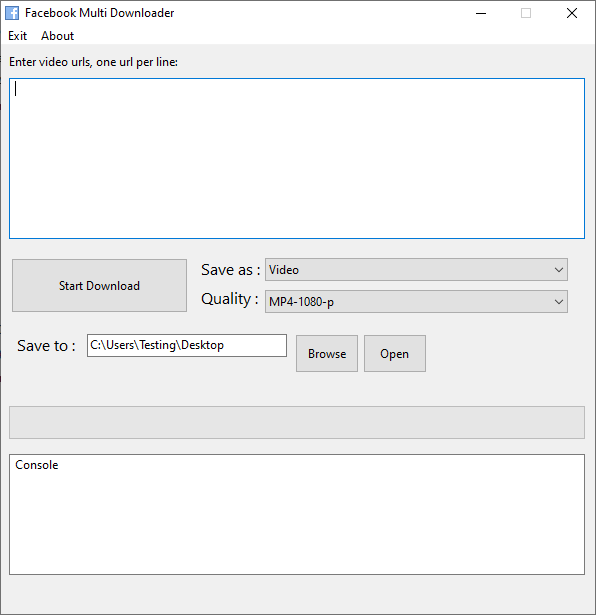This screenshot has height=615, width=596.
Task: Click the Facebook logo icon in title bar
Action: click(x=12, y=13)
